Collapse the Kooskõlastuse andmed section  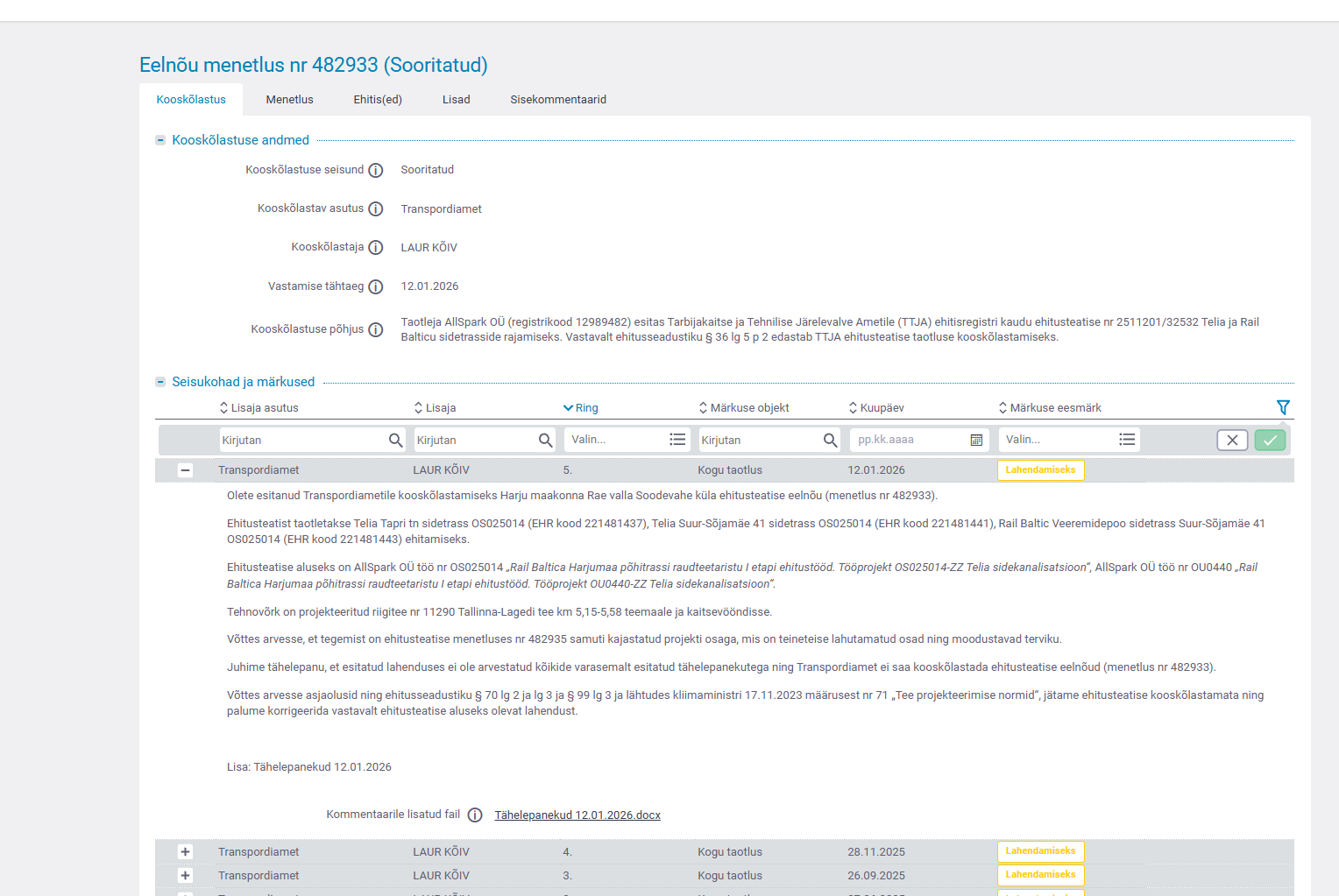160,140
